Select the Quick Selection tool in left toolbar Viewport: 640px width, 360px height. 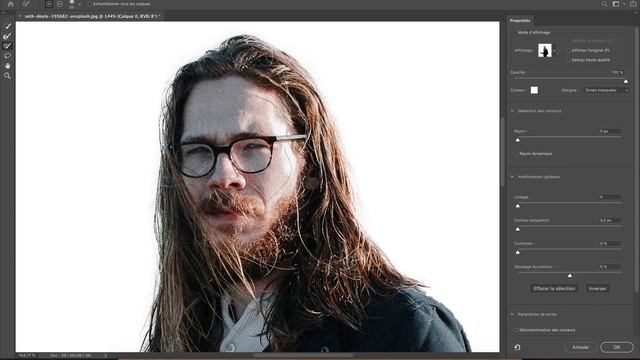7,26
